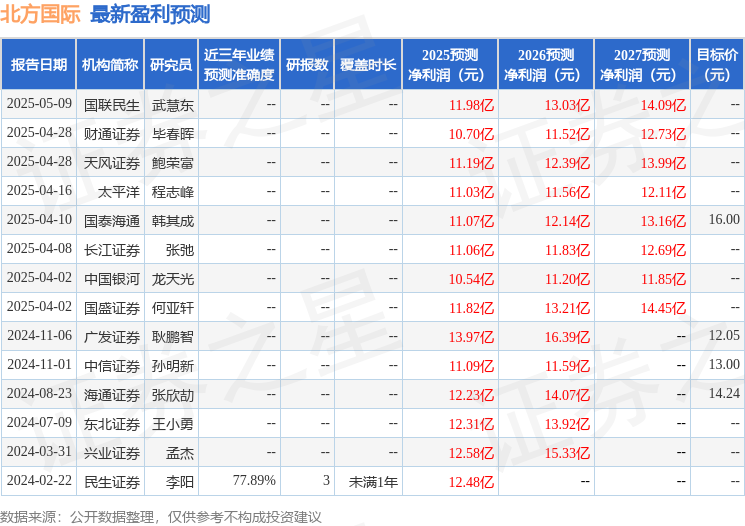The image size is (745, 526).
Task: Select institution 天风证券
Action: [x=112, y=163]
